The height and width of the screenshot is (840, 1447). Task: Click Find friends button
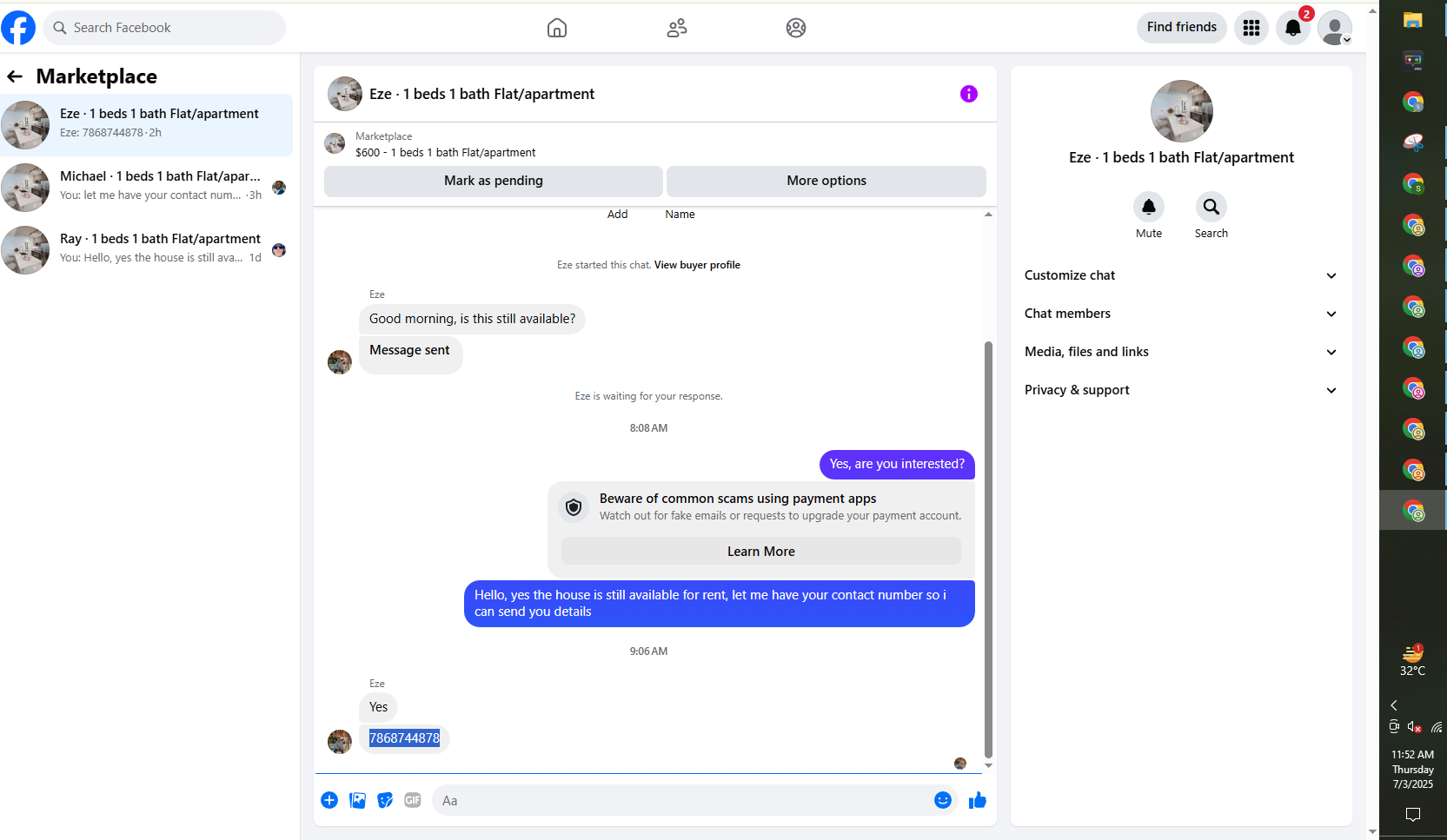coord(1182,28)
